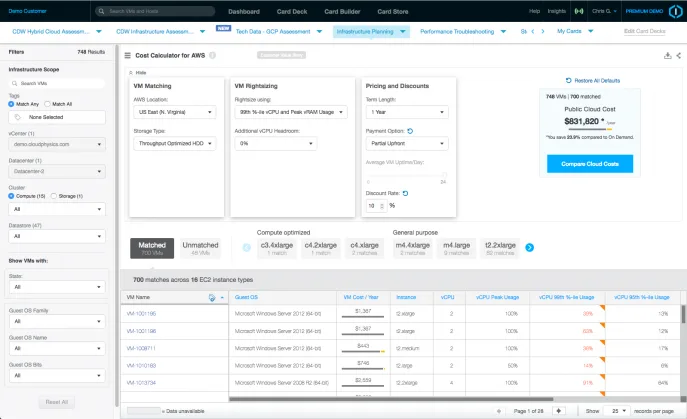Switch to the Unmatched VMs tab
The width and height of the screenshot is (687, 419).
point(200,248)
